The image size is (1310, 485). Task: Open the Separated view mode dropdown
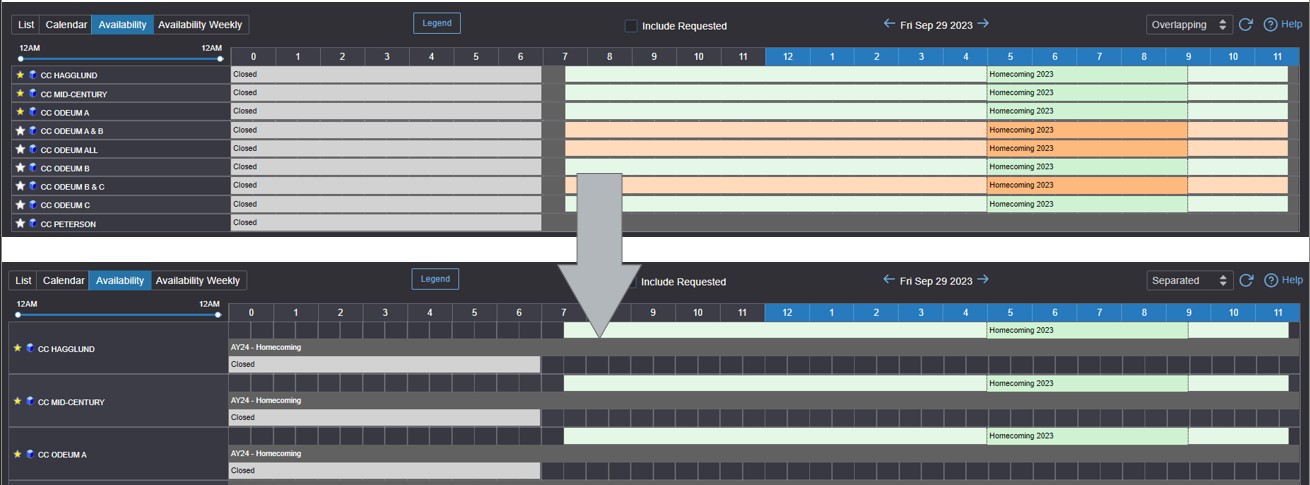pyautogui.click(x=1189, y=281)
